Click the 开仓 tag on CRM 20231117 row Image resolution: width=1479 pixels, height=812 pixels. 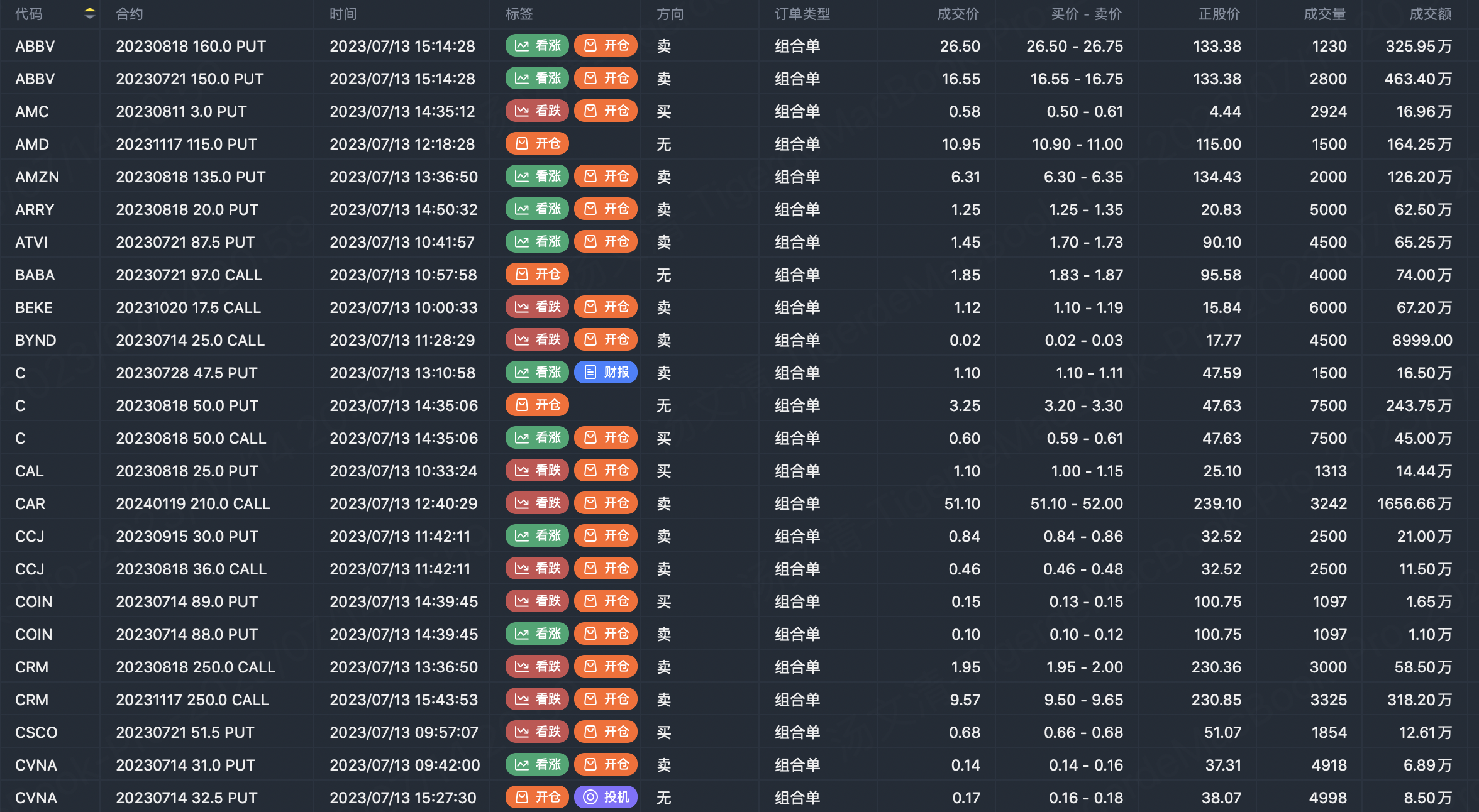(606, 700)
